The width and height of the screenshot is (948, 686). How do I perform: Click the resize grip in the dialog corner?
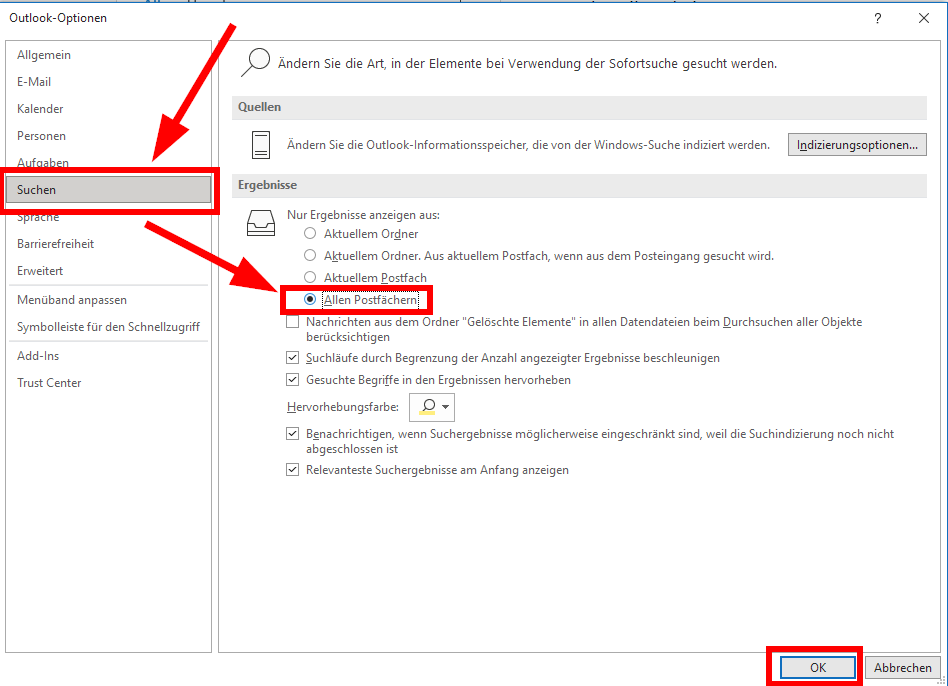(x=941, y=679)
